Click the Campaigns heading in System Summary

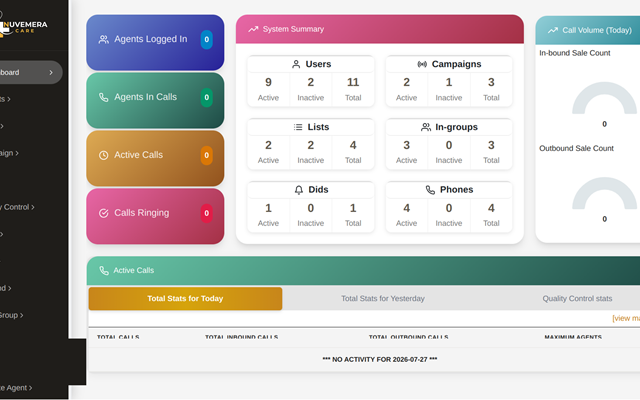tap(456, 64)
